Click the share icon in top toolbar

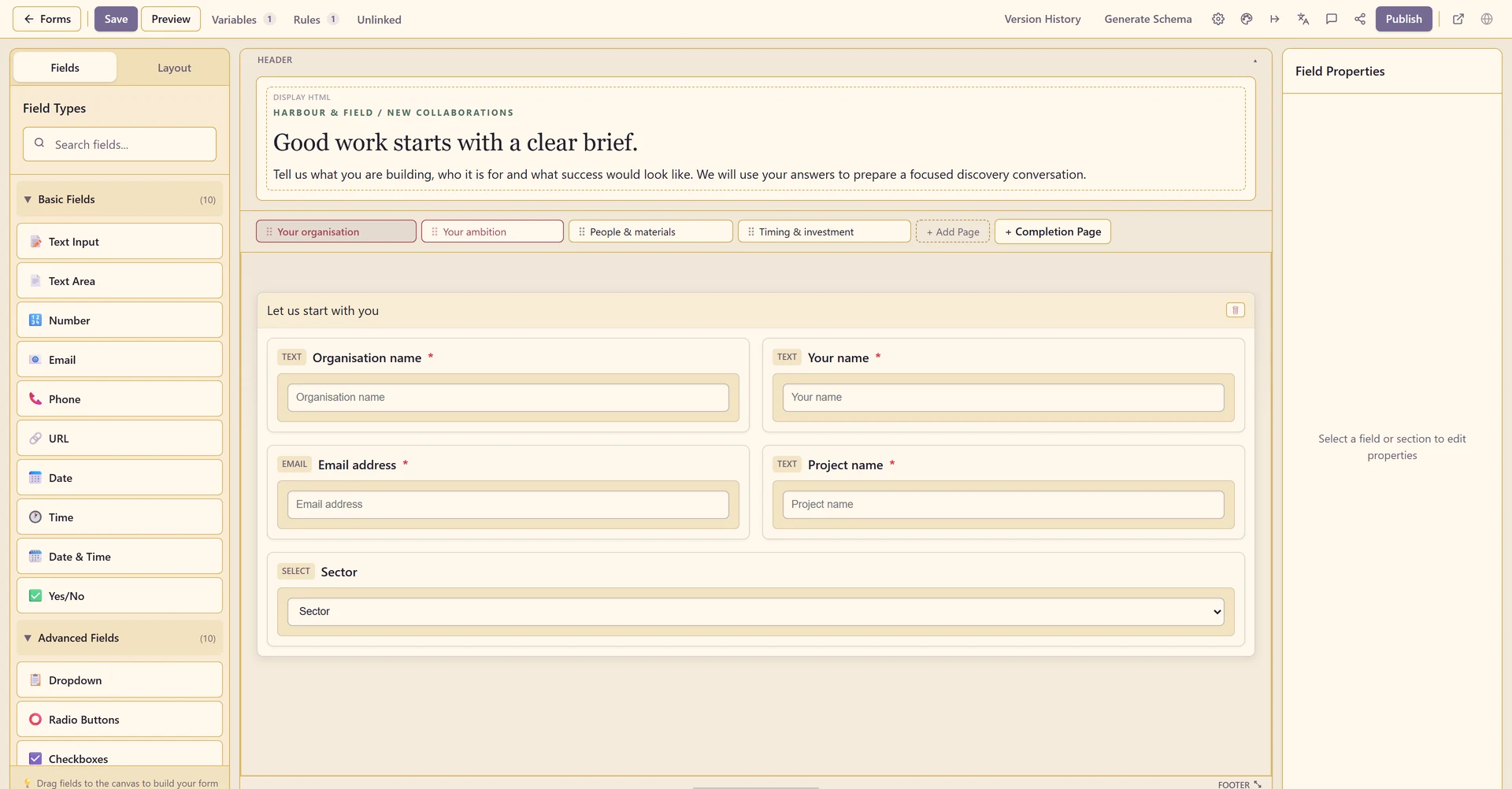(1360, 19)
